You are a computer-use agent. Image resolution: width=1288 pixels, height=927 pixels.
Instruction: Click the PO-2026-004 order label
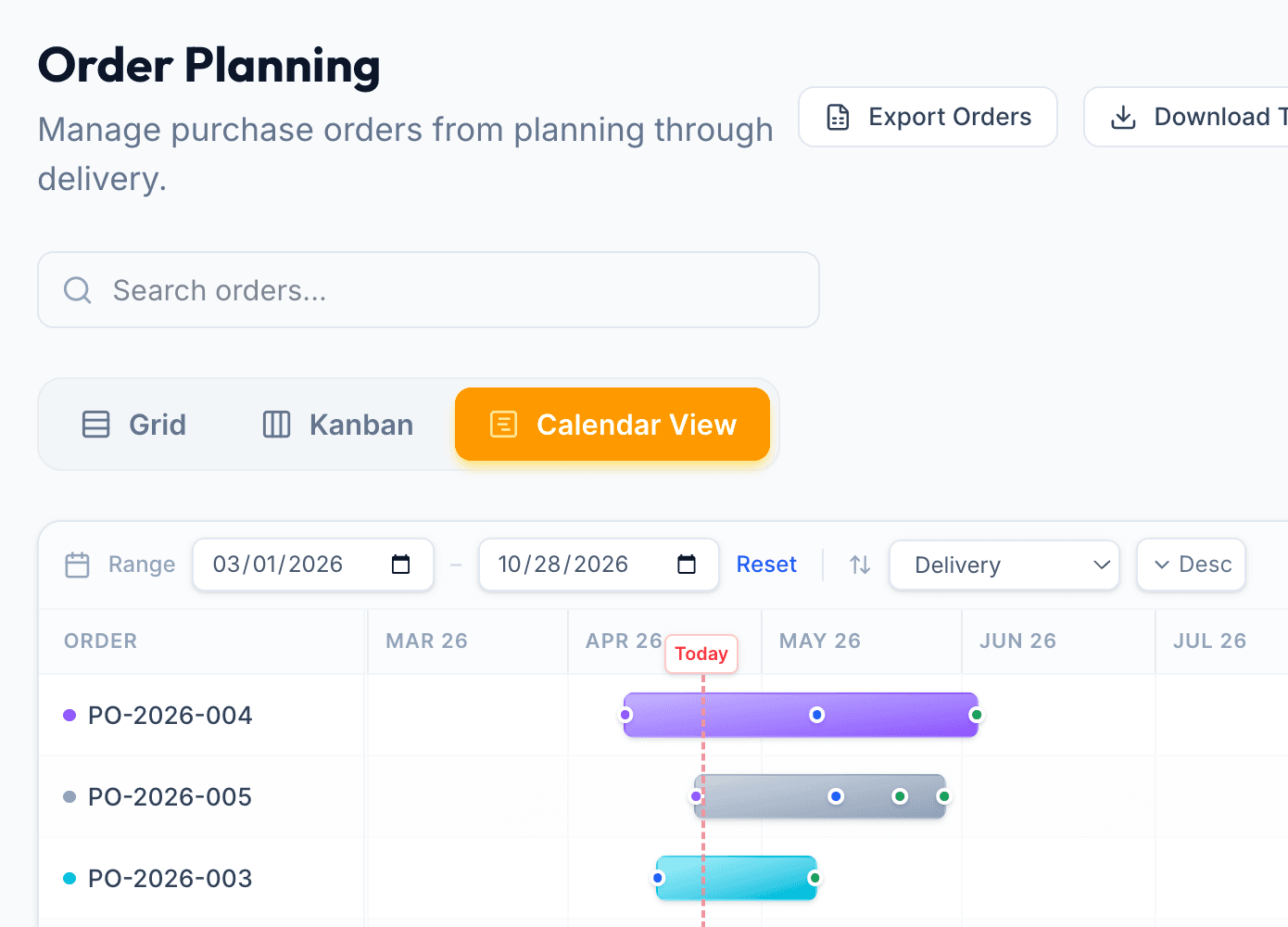(170, 716)
